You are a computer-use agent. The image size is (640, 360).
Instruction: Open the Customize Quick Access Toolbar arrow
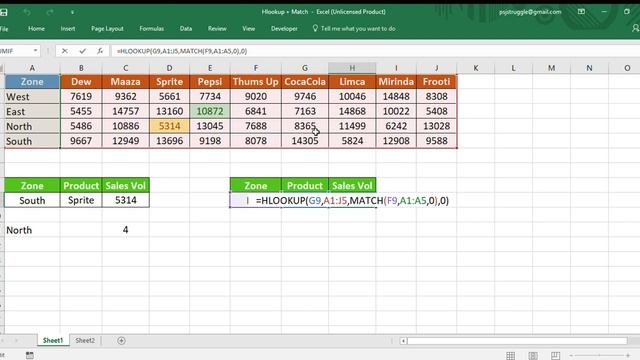click(72, 12)
